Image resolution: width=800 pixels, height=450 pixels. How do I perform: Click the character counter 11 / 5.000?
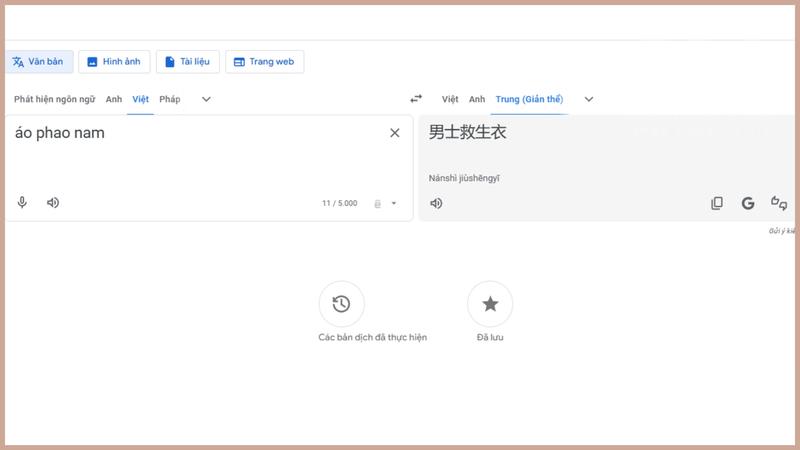point(339,203)
